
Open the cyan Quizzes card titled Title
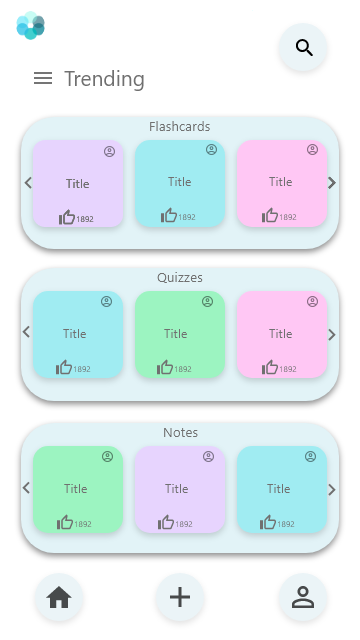(78, 334)
